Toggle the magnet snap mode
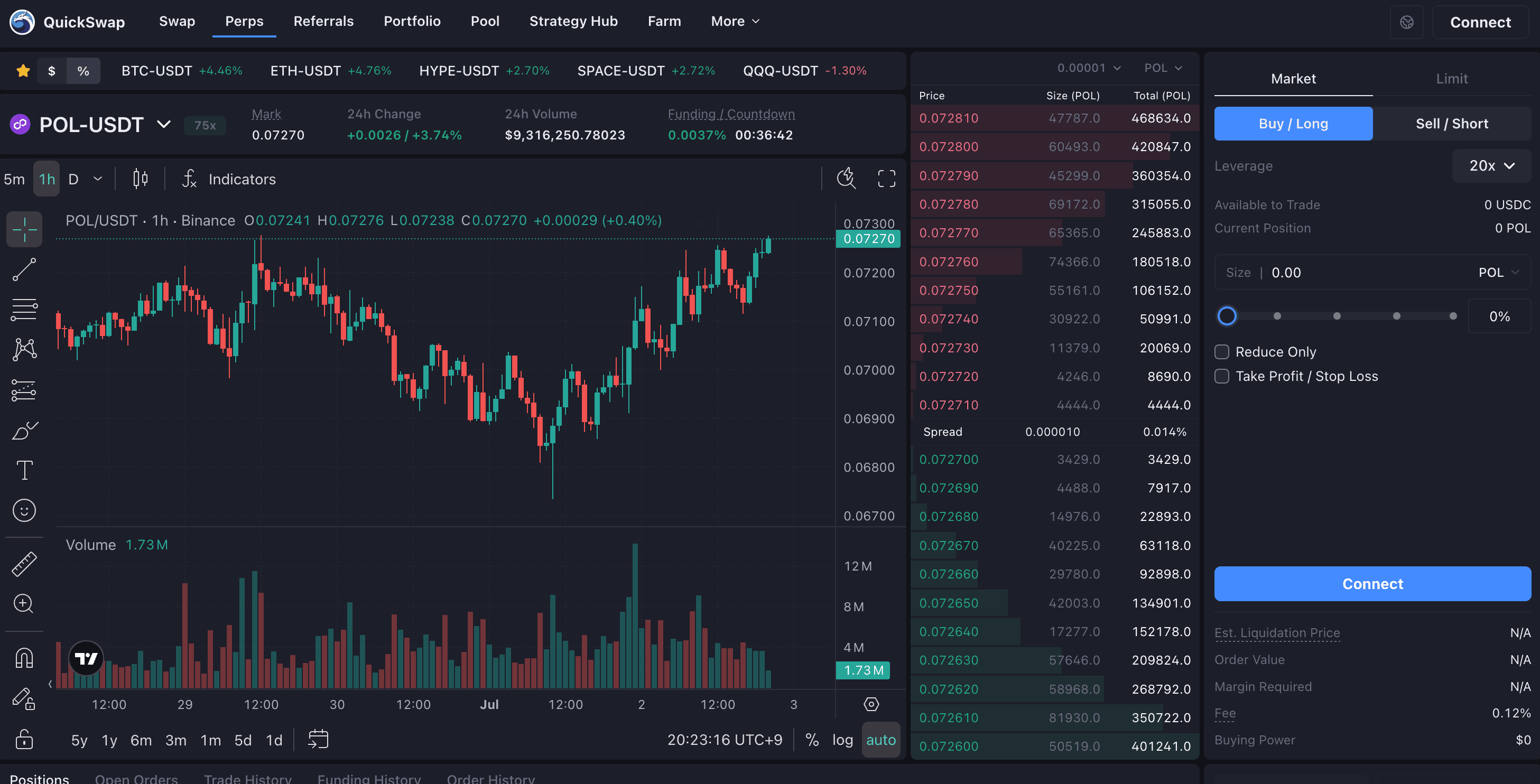Viewport: 1540px width, 784px height. [x=24, y=658]
